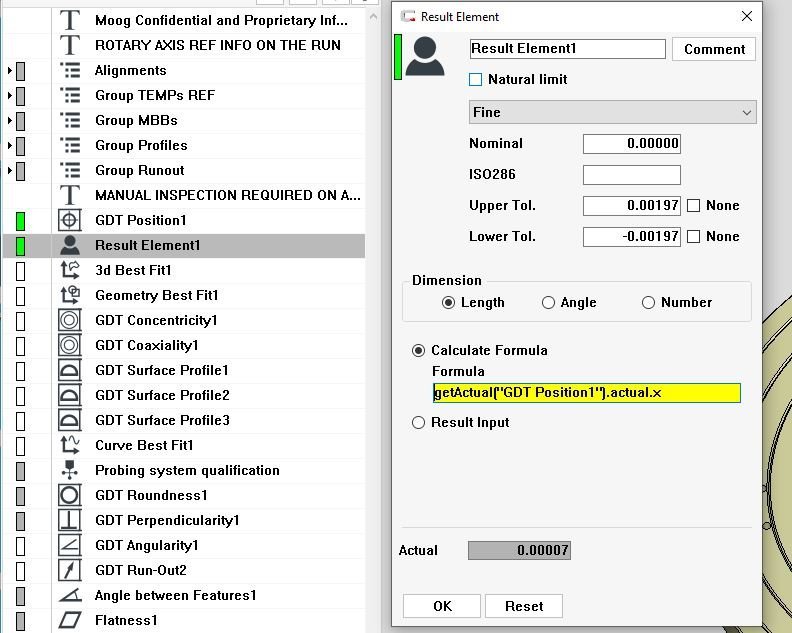Select the GDT Roundness1 list item

[184, 495]
